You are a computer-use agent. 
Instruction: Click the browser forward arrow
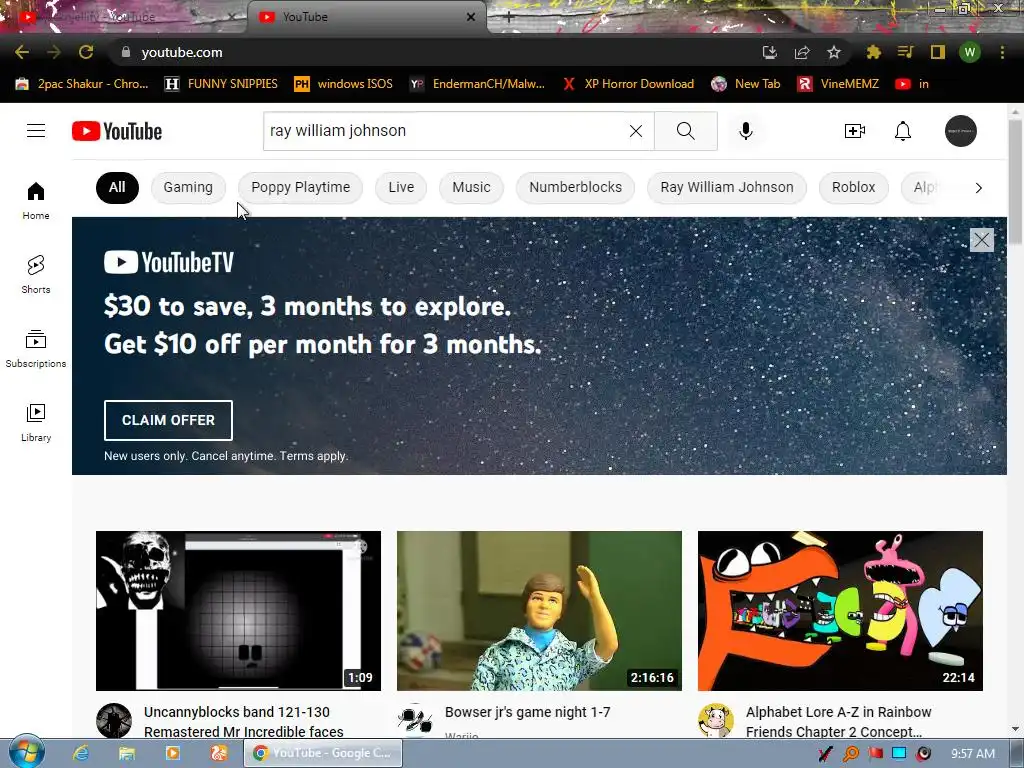click(54, 52)
